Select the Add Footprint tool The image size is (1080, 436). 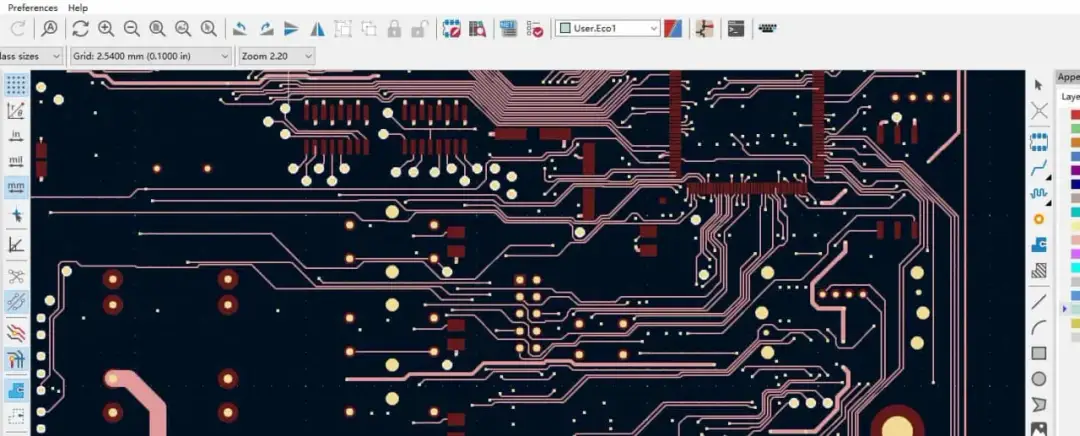point(1039,142)
